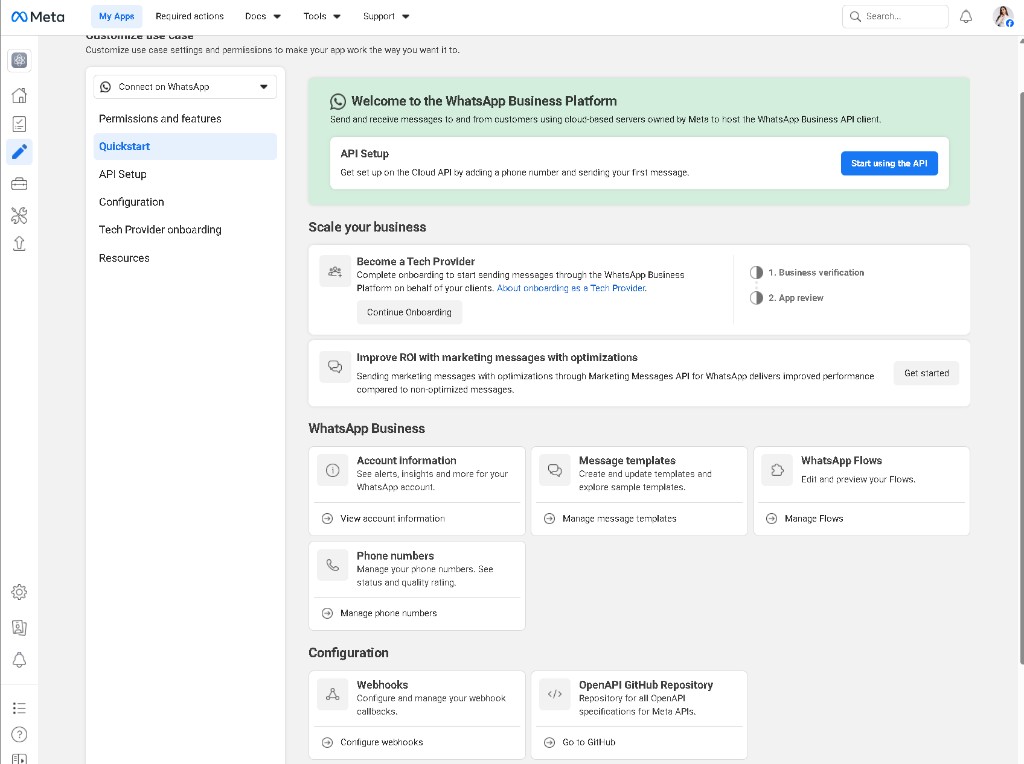Select the My Apps tab
The height and width of the screenshot is (764, 1024).
(x=116, y=16)
